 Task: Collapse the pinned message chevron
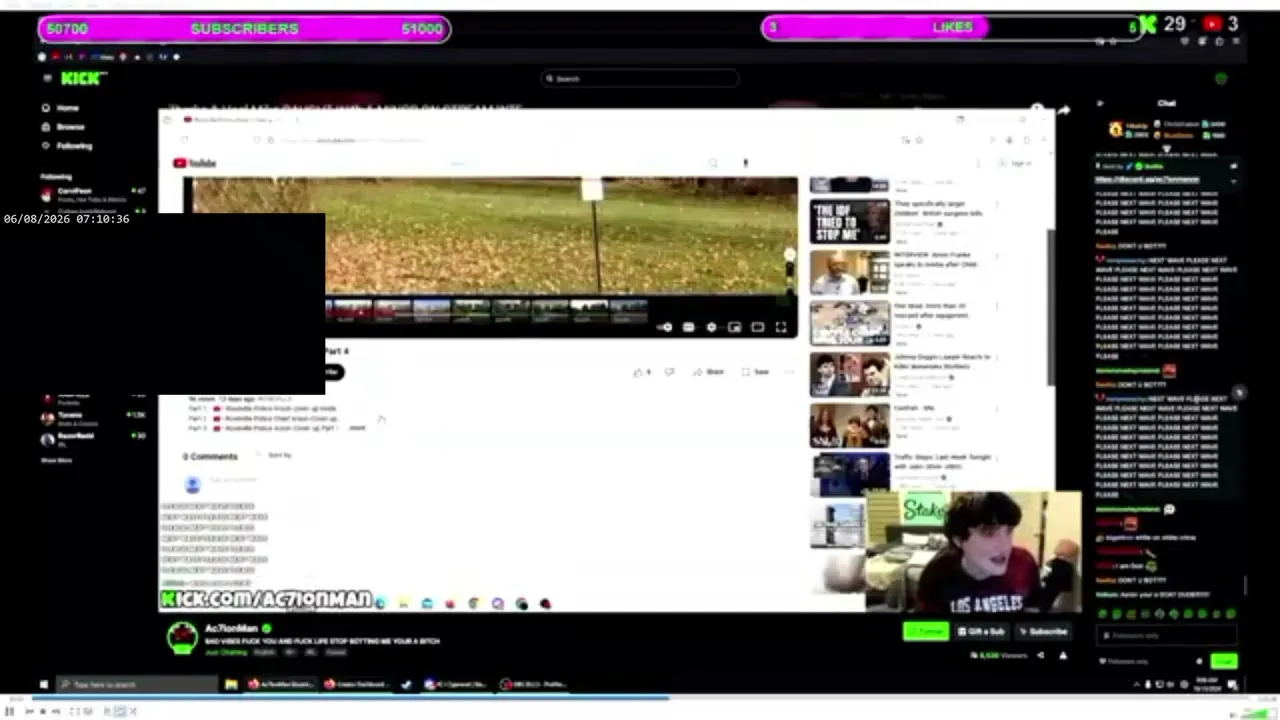click(x=1232, y=181)
